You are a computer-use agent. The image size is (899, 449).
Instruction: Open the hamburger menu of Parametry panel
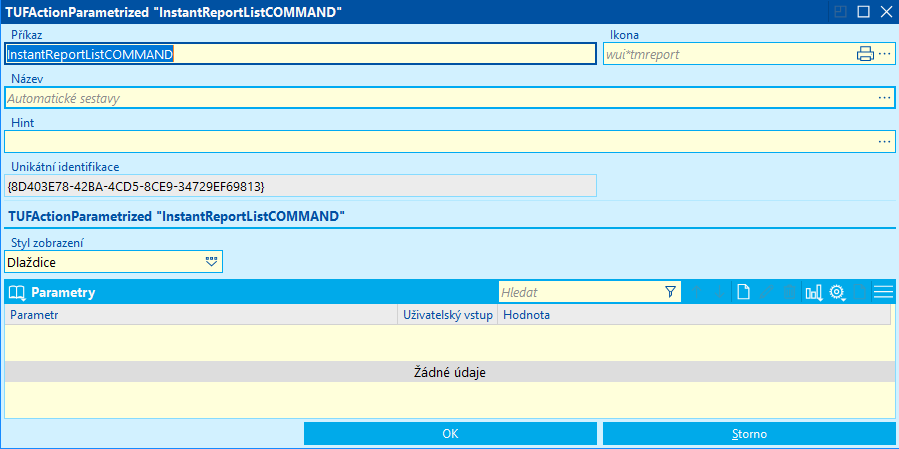(884, 292)
